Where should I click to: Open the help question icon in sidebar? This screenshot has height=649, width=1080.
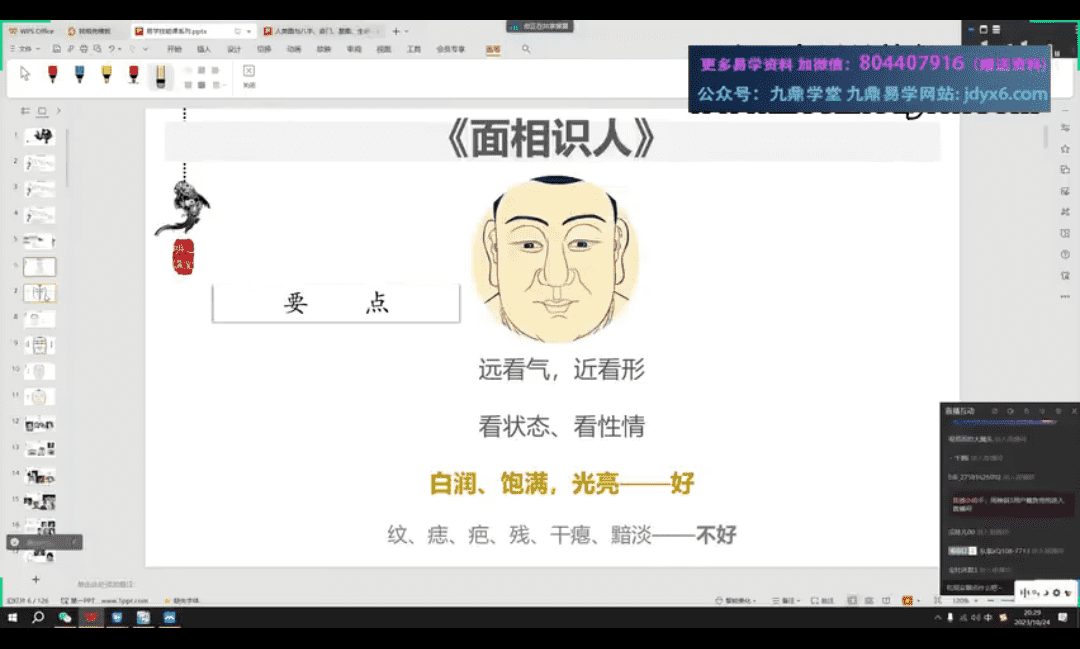coord(1065,255)
